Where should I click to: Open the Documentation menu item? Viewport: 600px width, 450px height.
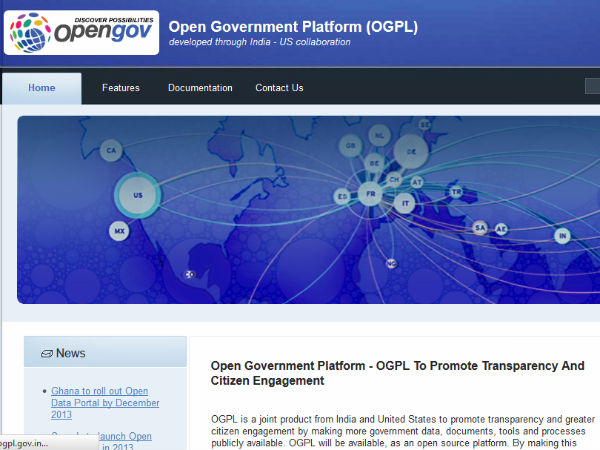[x=200, y=88]
